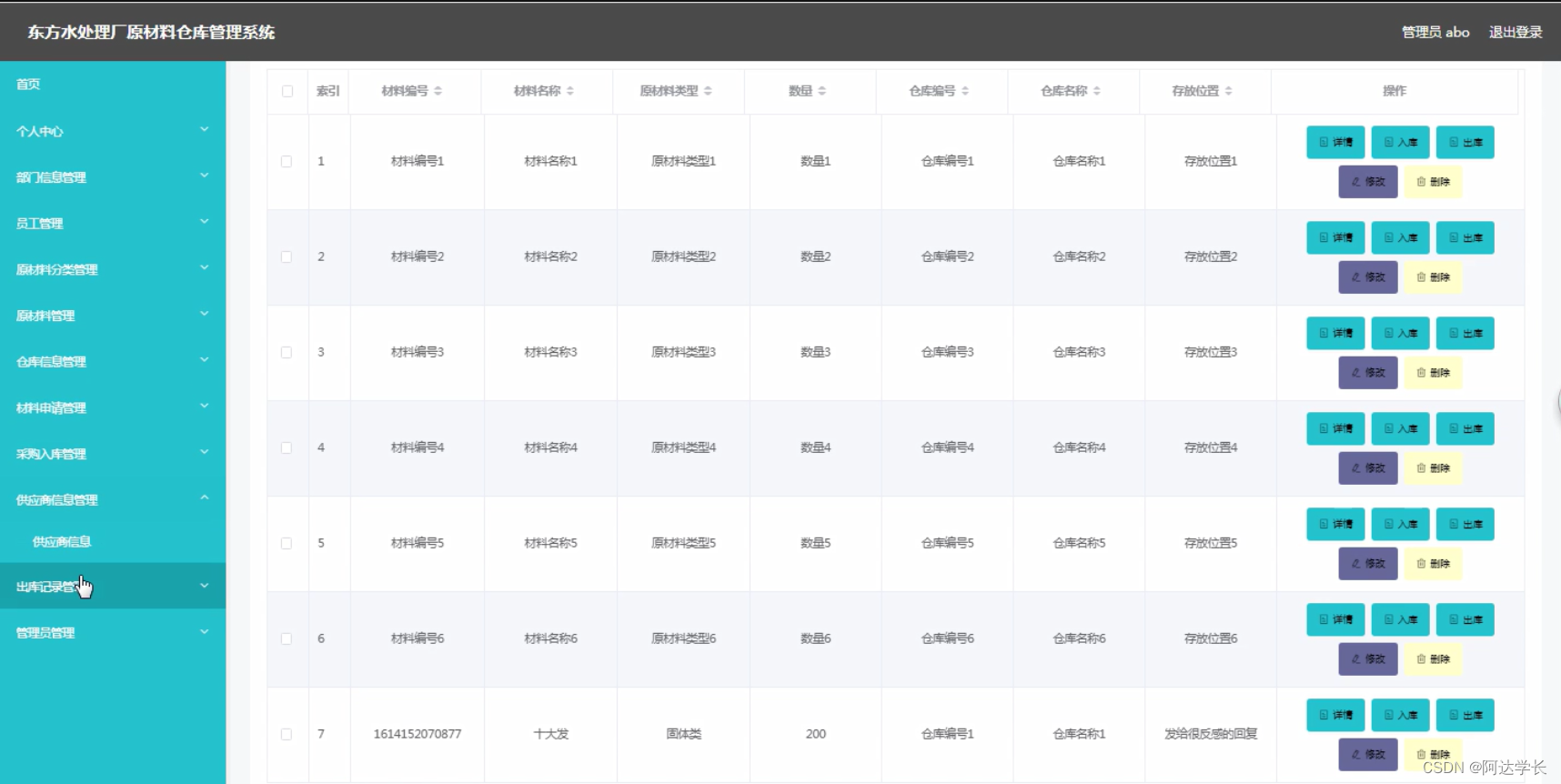Screen dimensions: 1561x784
Task: Sort by 数量 column arrows
Action: (821, 91)
